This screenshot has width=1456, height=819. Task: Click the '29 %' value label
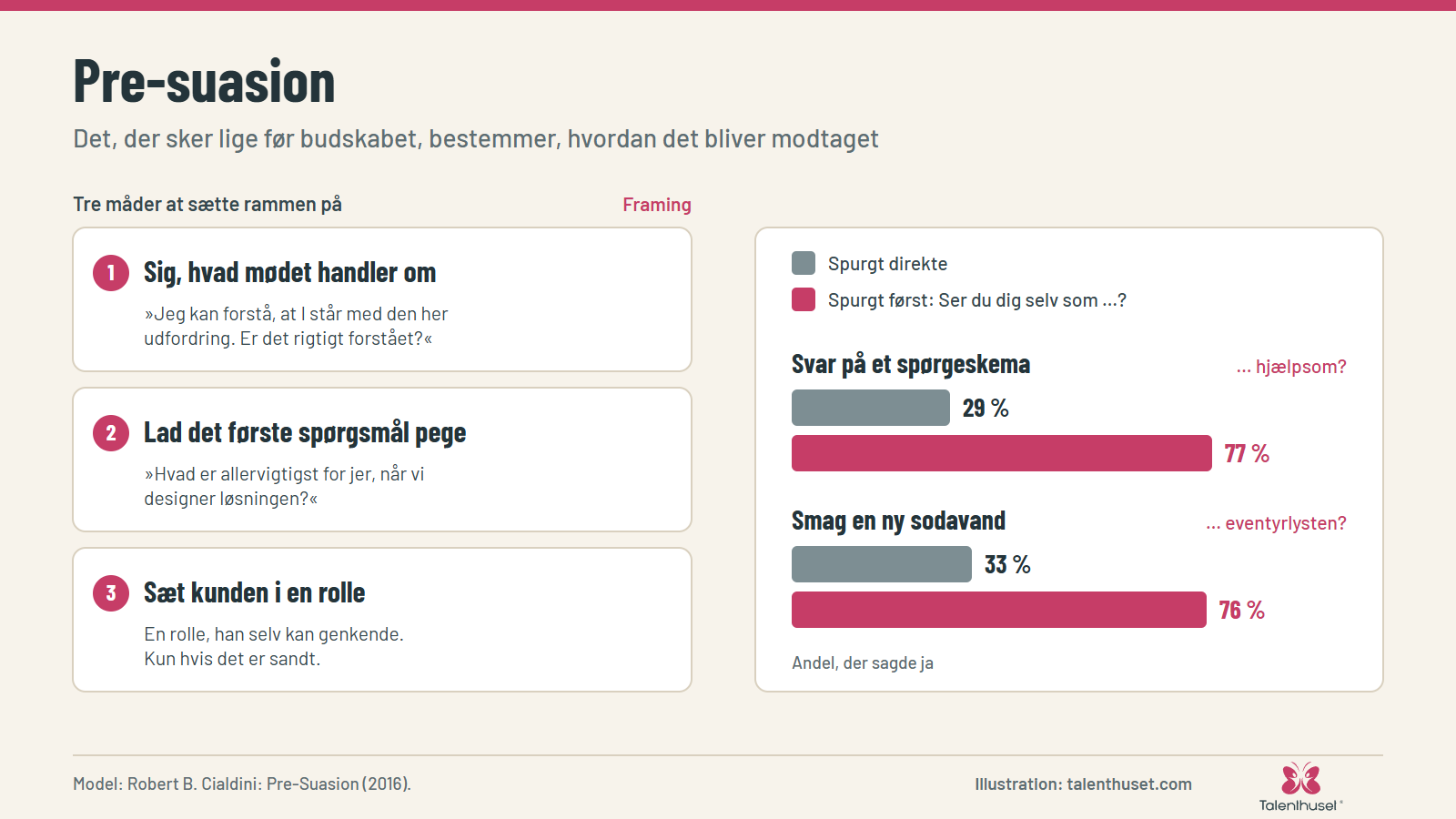(986, 409)
